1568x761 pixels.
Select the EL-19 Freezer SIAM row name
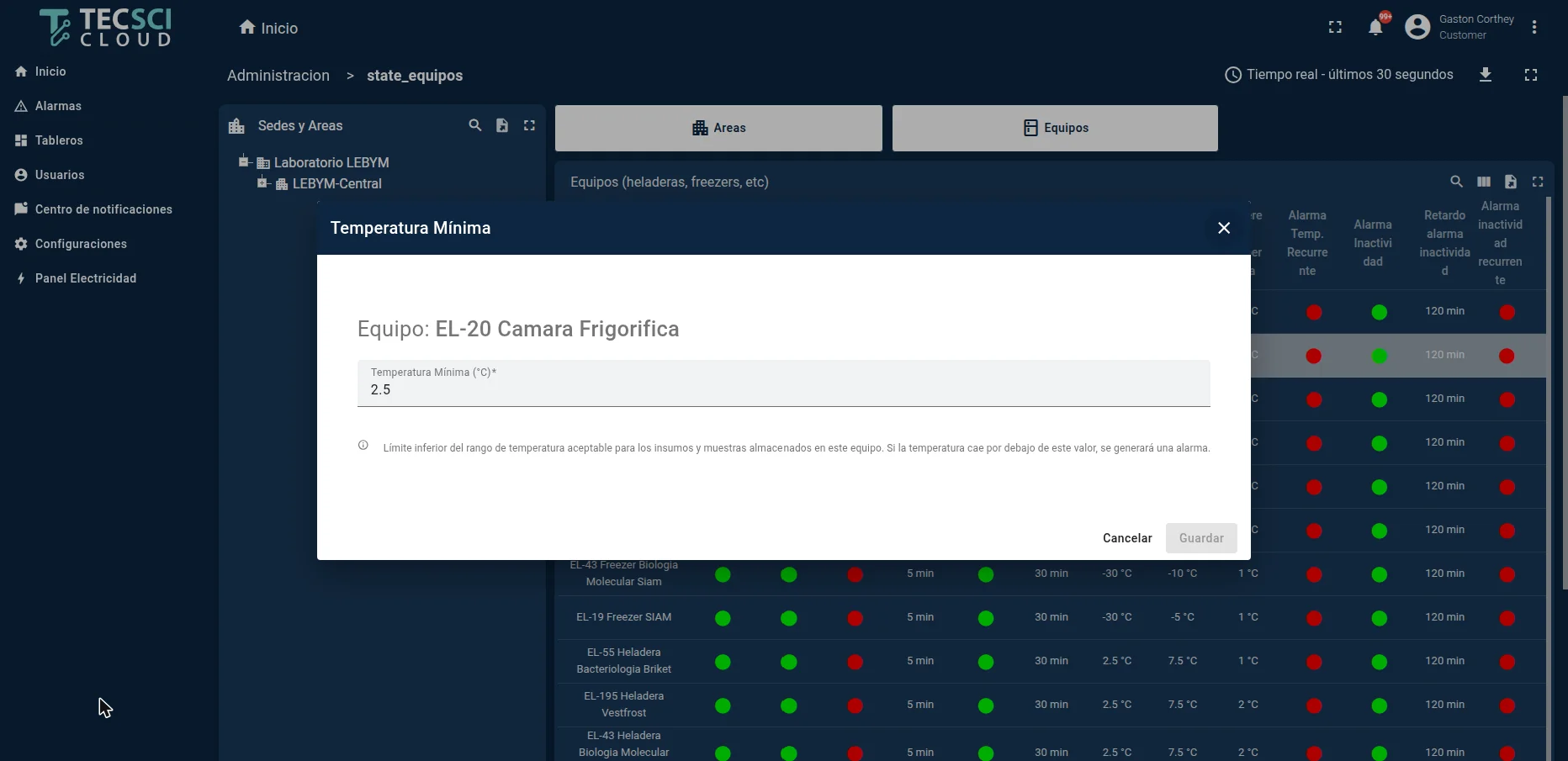[x=624, y=617]
